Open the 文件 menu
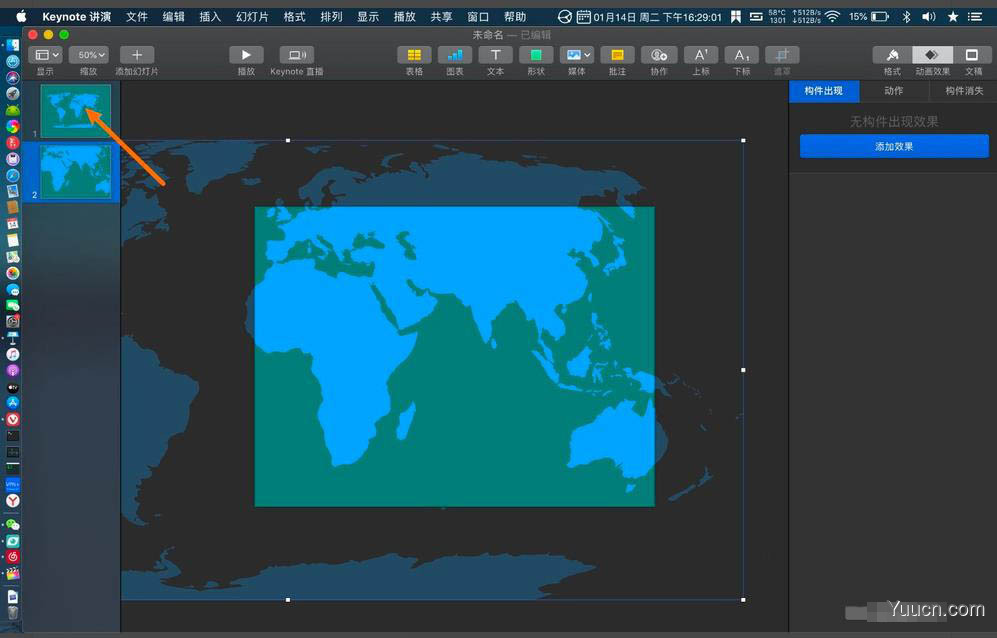 [137, 17]
